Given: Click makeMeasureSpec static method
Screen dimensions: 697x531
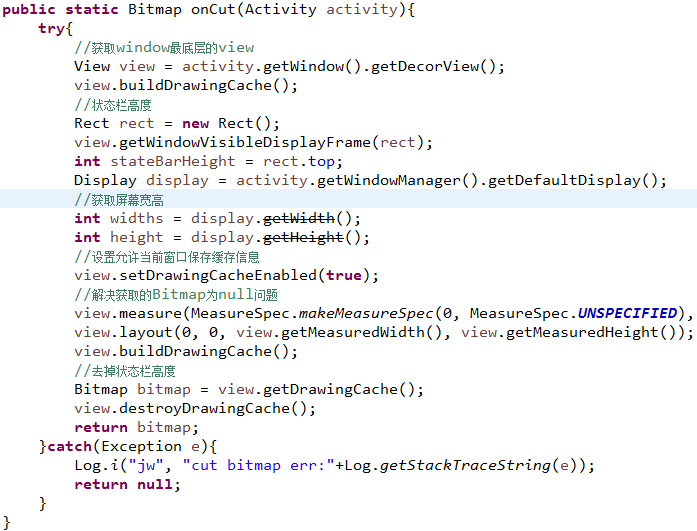Looking at the screenshot, I should [366, 314].
